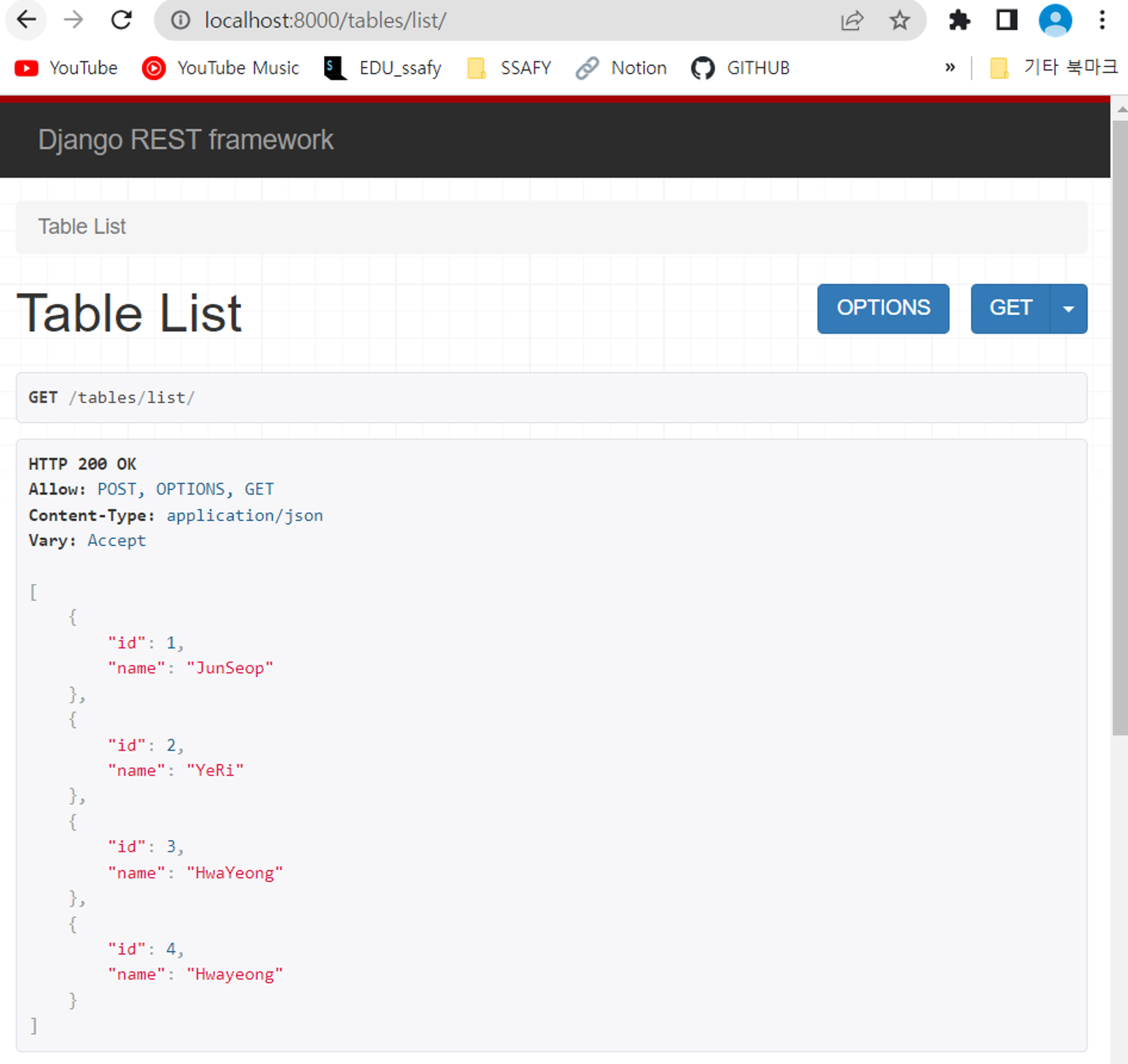Open Chrome three-dot menu
This screenshot has width=1128, height=1064.
(1102, 20)
